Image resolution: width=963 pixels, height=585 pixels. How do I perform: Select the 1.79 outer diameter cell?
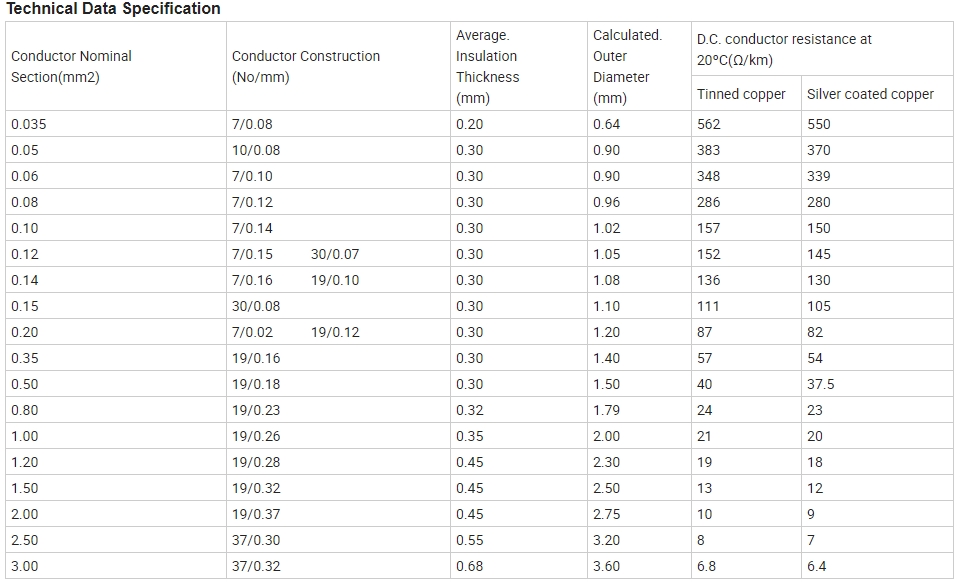[x=639, y=410]
